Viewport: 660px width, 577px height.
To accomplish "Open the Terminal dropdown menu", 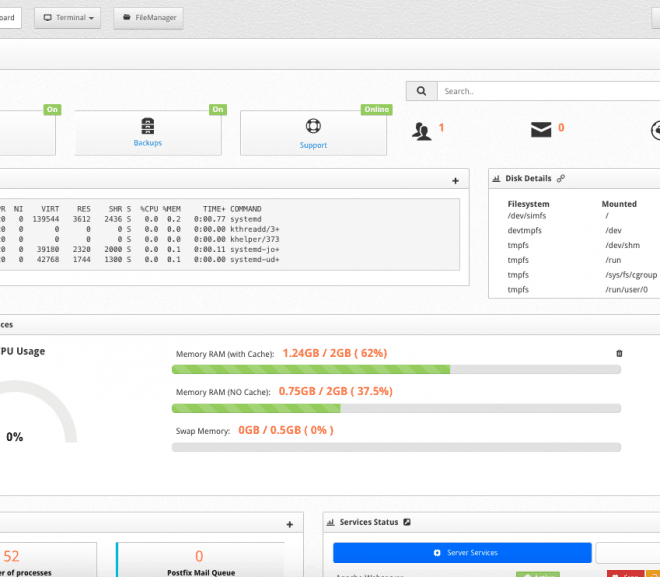I will [67, 18].
